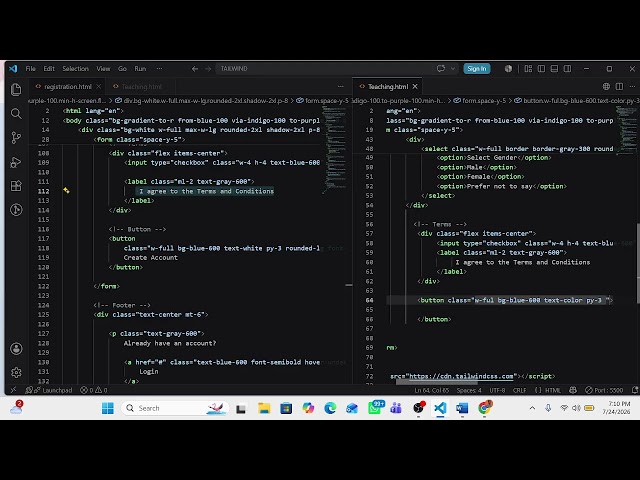Toggle the Secondary Side Bar
The width and height of the screenshot is (640, 480).
point(567,69)
